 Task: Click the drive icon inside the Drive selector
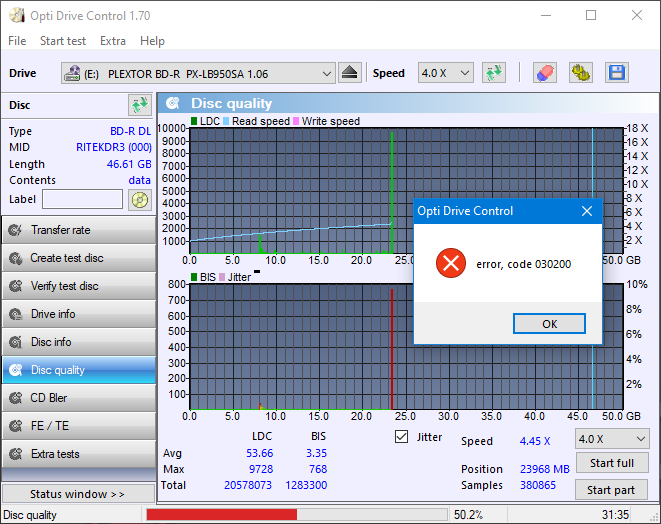72,73
